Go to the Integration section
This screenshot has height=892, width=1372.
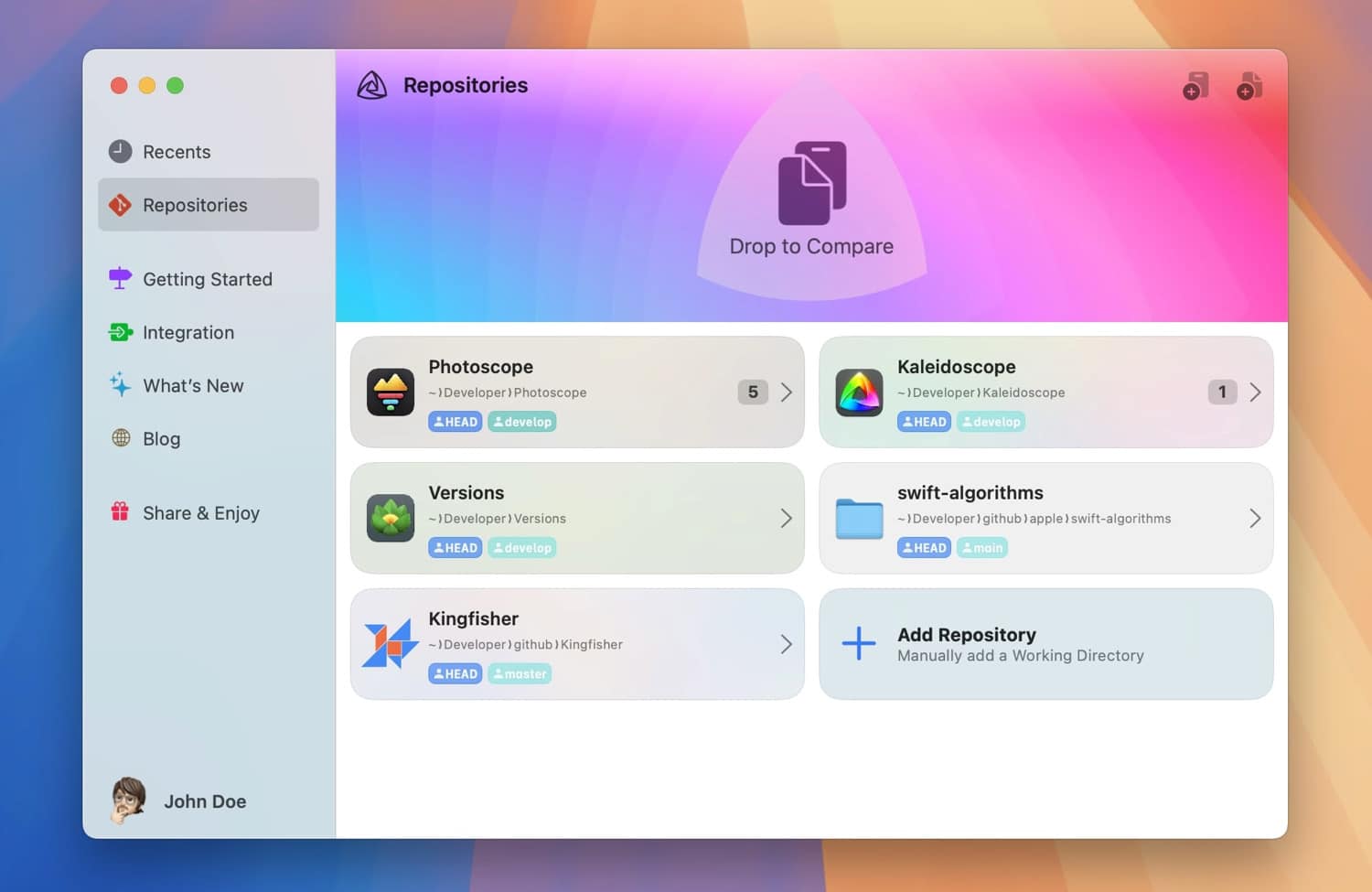coord(209,332)
